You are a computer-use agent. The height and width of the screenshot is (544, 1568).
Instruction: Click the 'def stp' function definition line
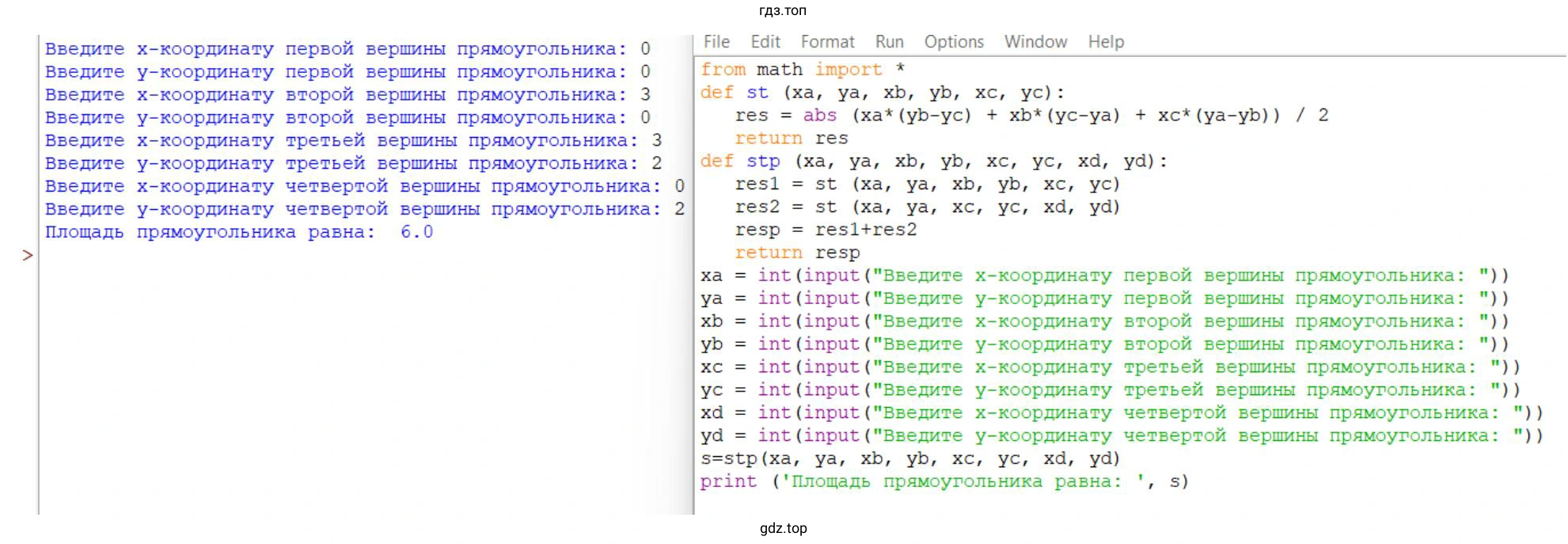(934, 162)
